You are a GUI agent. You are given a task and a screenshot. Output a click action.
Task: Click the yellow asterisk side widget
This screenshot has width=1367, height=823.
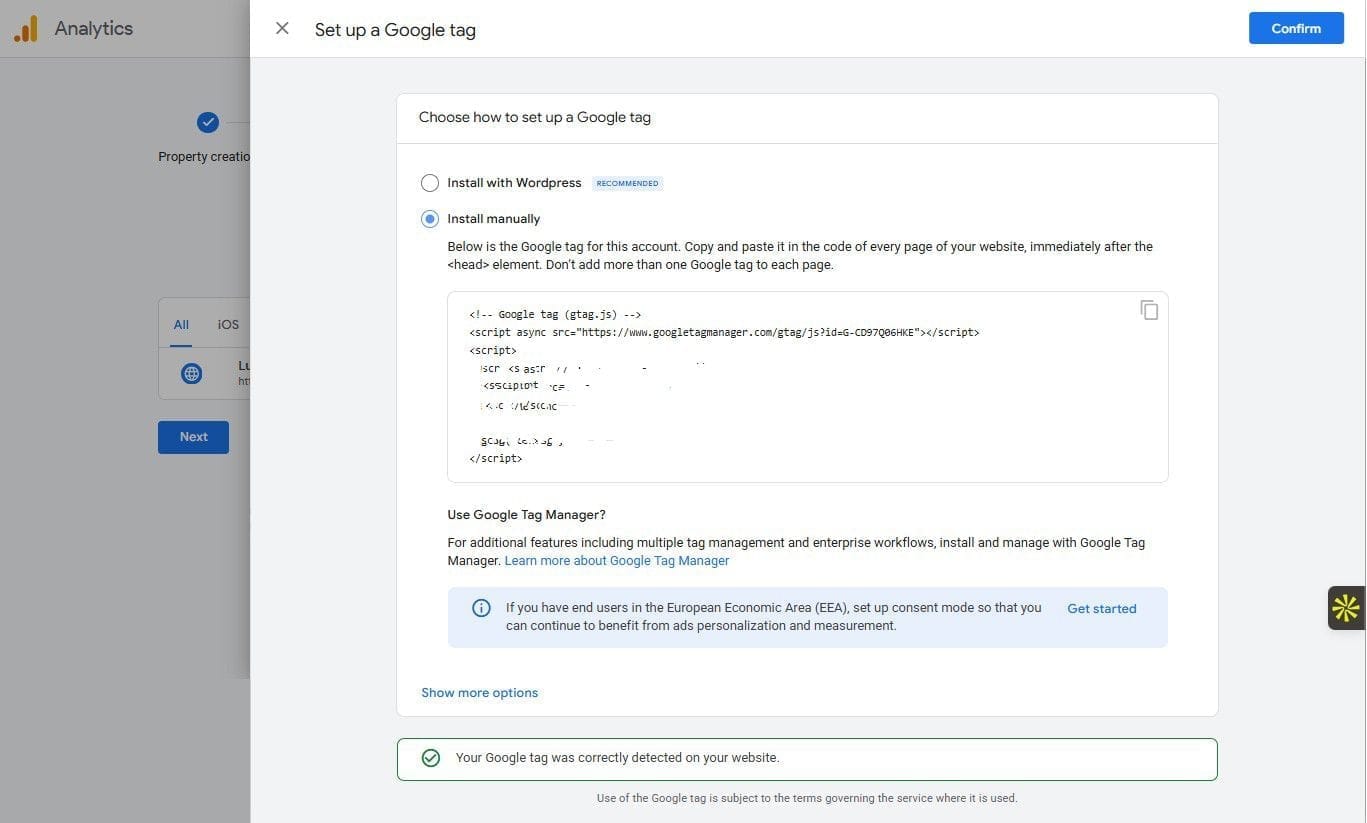point(1346,608)
